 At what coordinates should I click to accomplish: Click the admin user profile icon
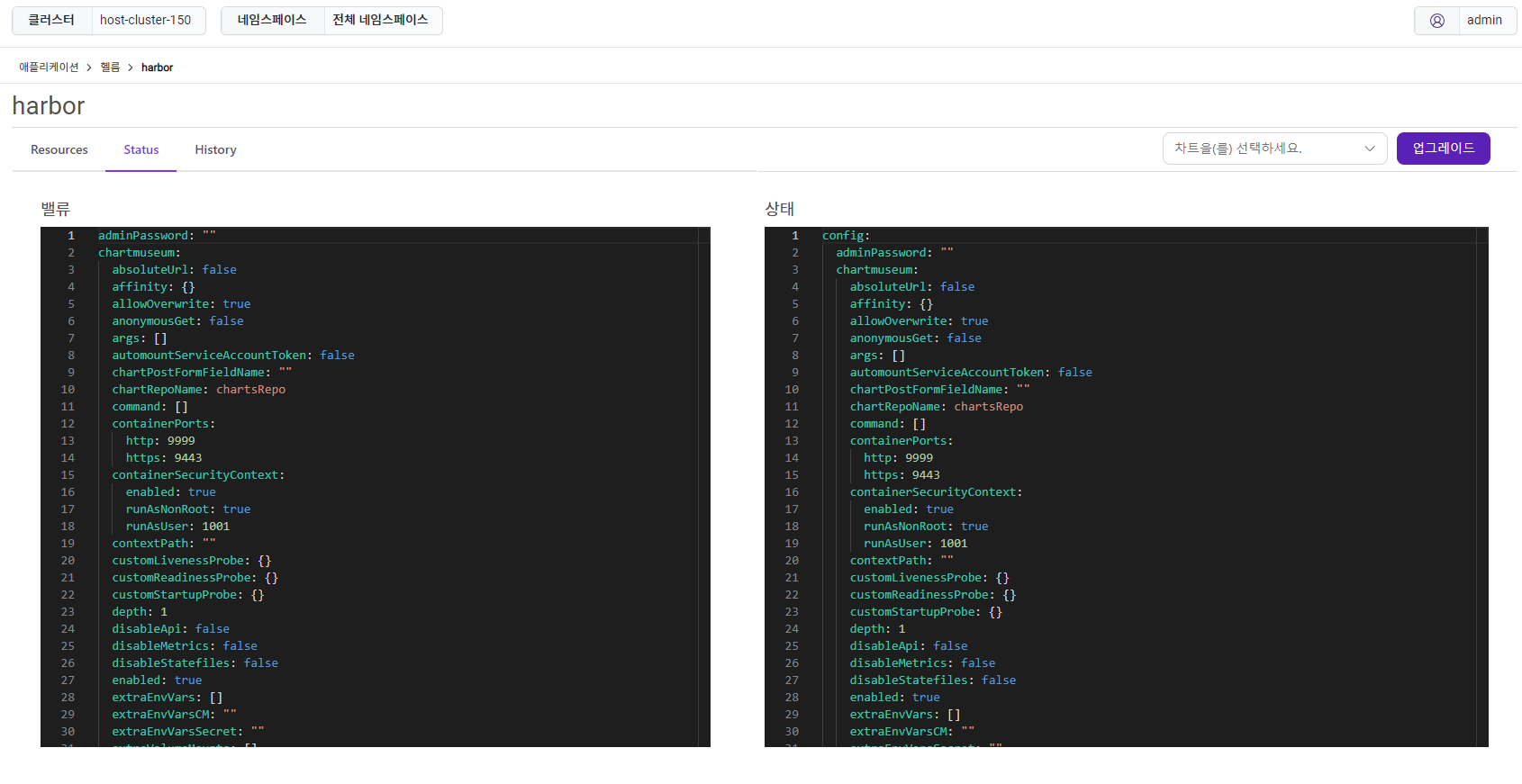point(1437,21)
